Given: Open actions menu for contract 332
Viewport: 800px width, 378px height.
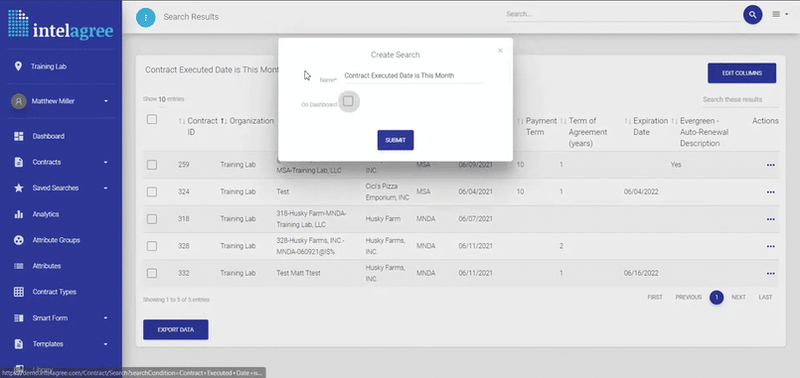Looking at the screenshot, I should [770, 273].
